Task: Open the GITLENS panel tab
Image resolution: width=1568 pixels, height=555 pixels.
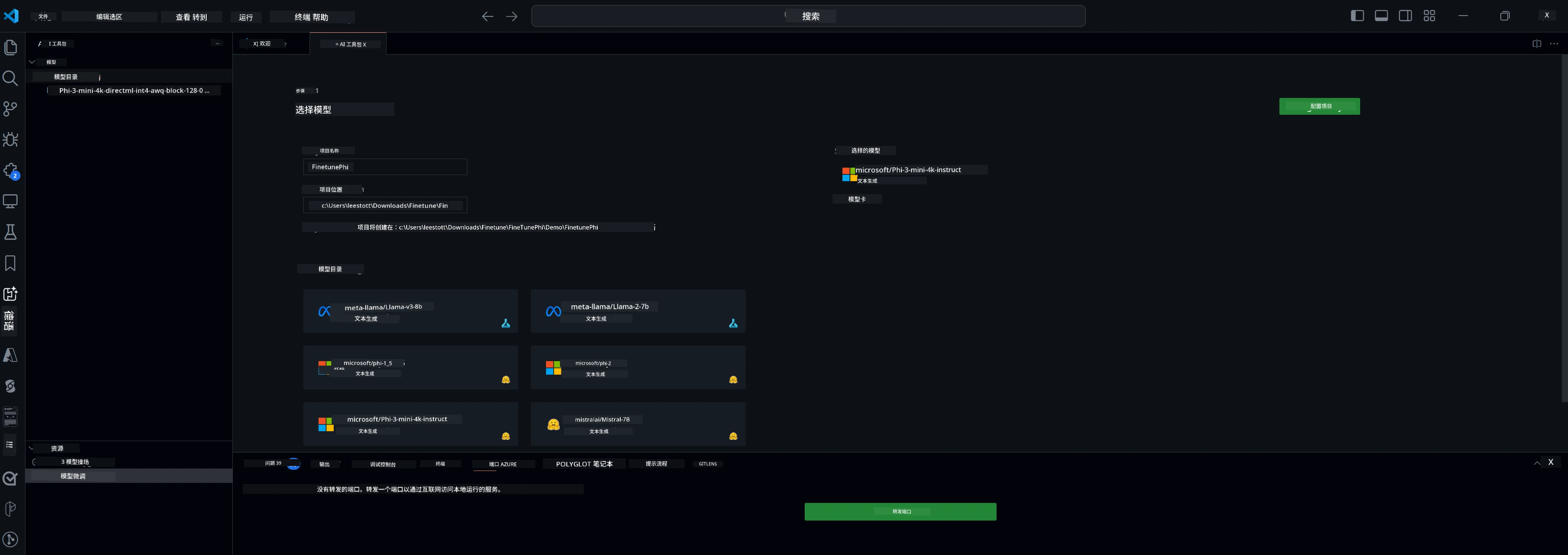Action: (707, 464)
